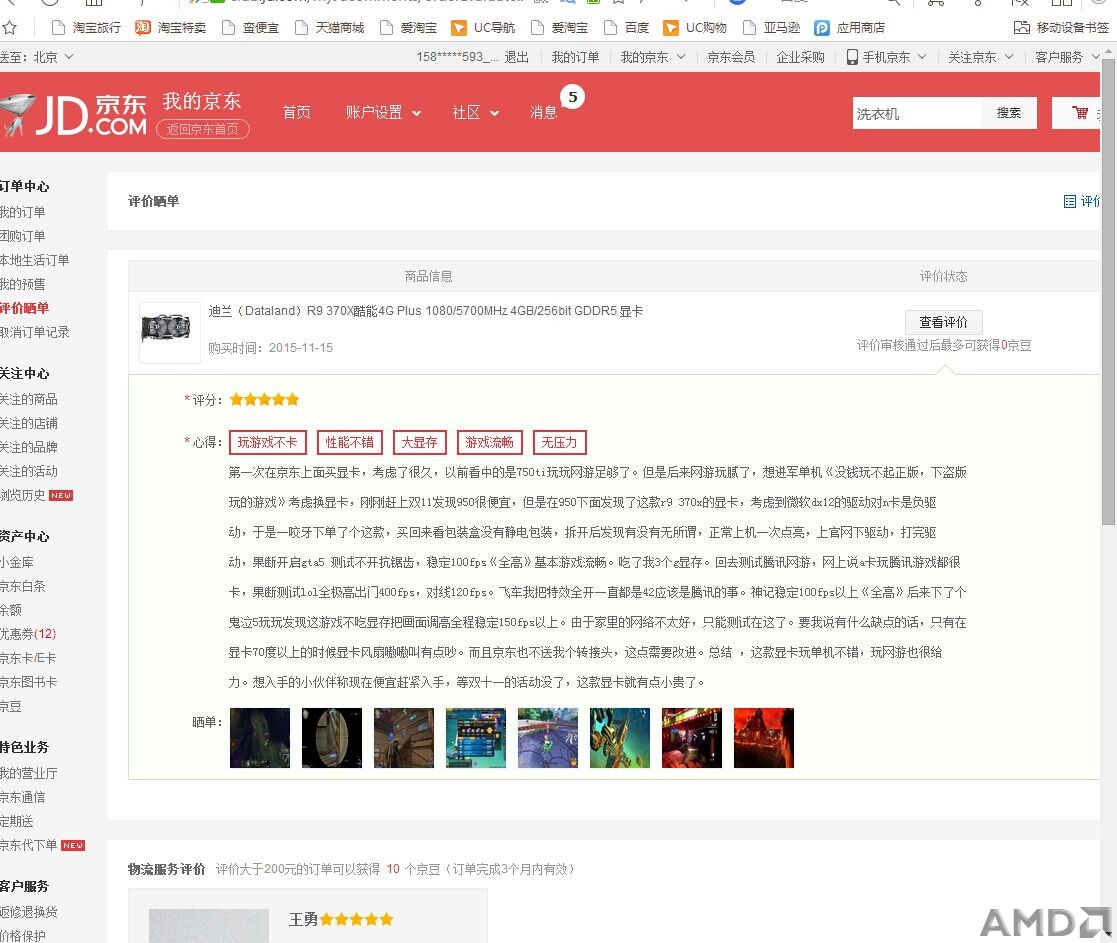The image size is (1117, 943).
Task: Open the 亚马逊 bookmark
Action: pyautogui.click(x=771, y=28)
